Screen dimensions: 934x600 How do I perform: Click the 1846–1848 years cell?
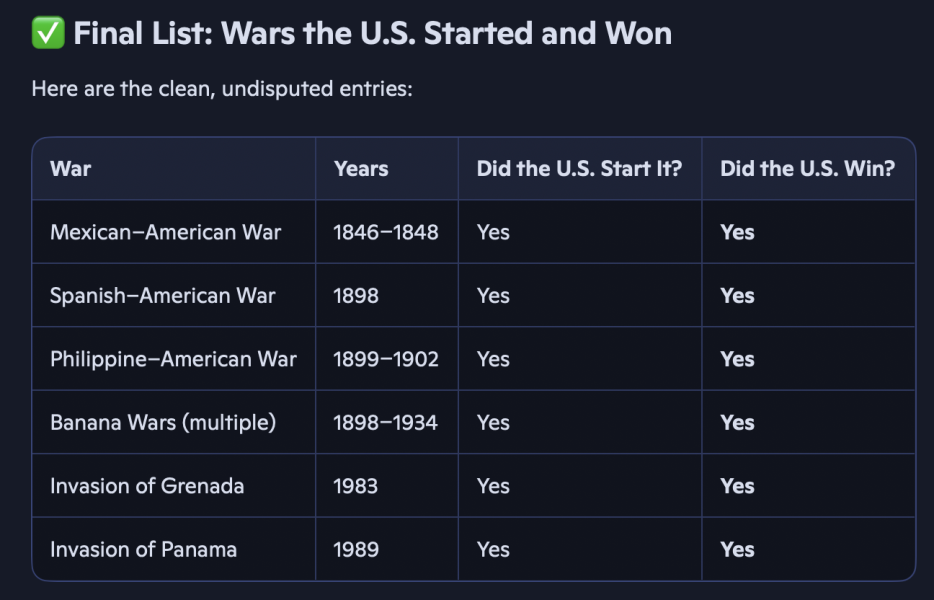(x=386, y=232)
